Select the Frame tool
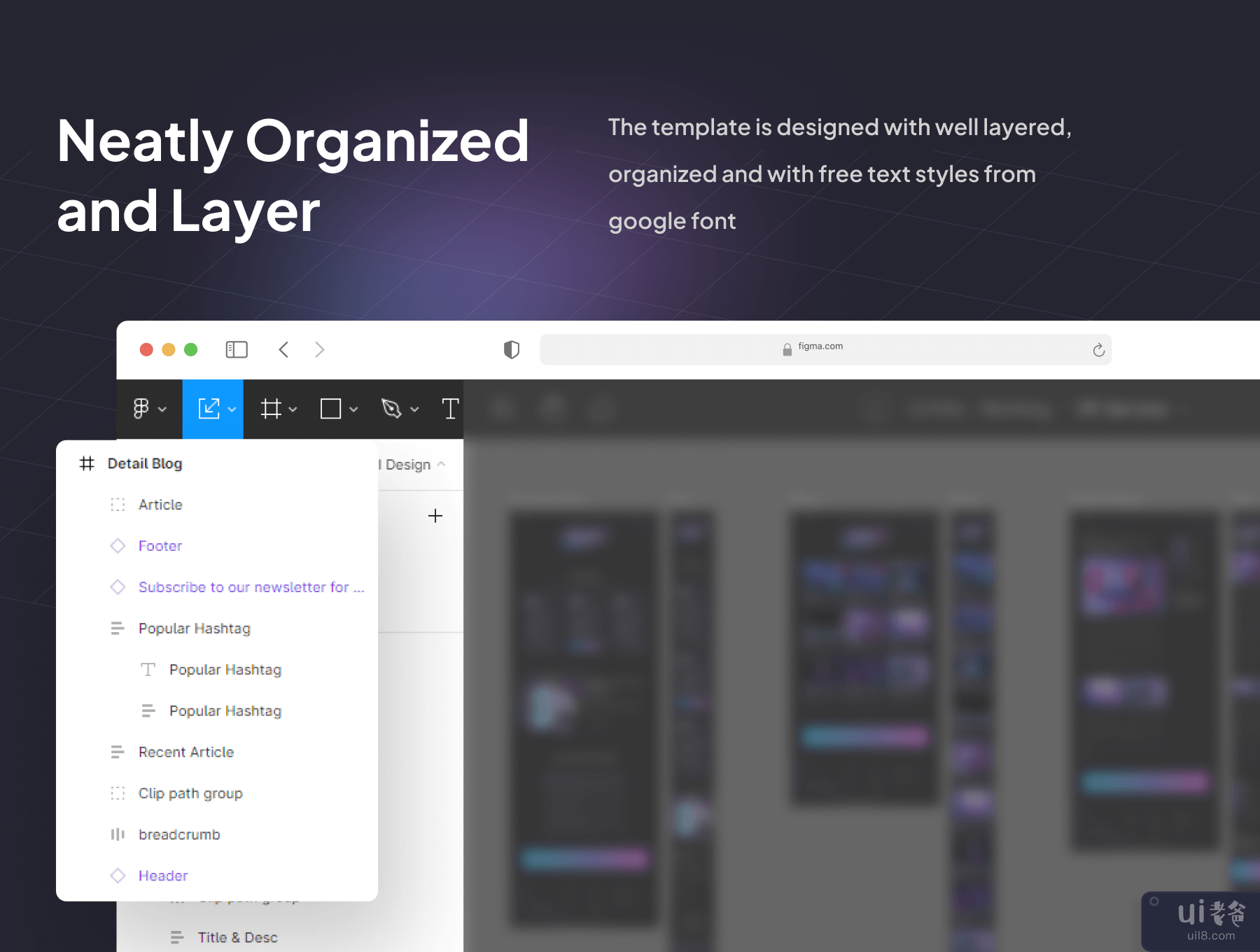1260x952 pixels. click(x=271, y=409)
